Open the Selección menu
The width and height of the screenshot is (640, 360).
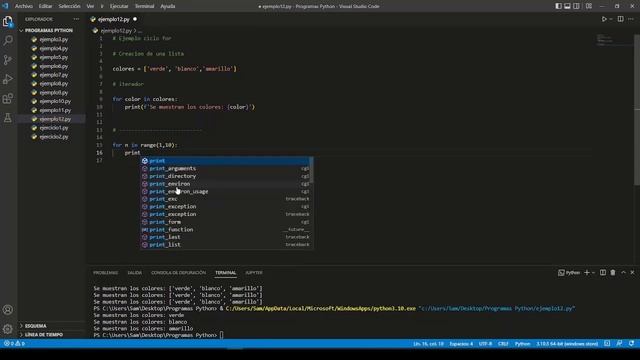[x=69, y=6]
